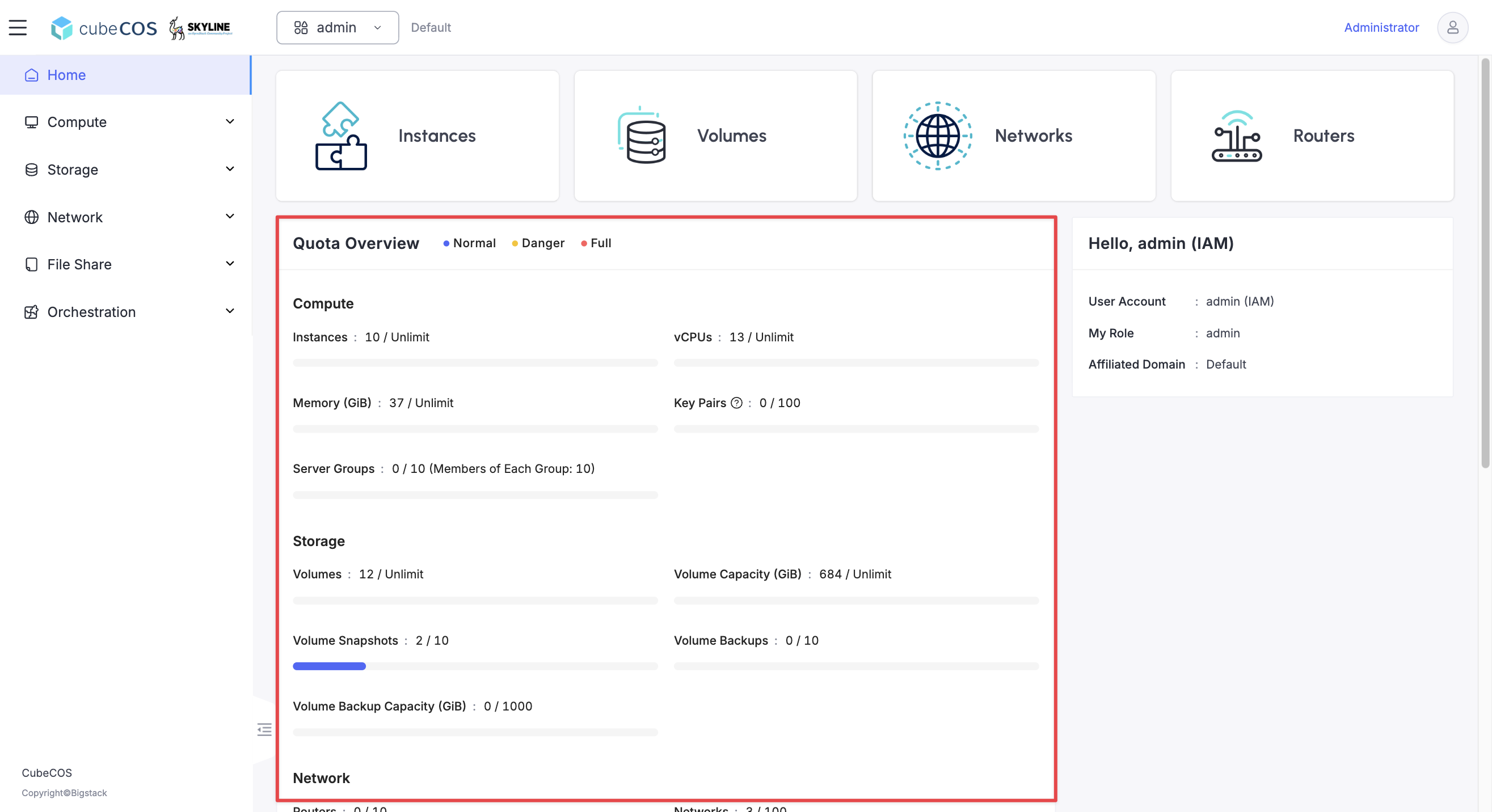This screenshot has height=812, width=1492.
Task: Click the Volume Snapshots progress bar
Action: 475,666
